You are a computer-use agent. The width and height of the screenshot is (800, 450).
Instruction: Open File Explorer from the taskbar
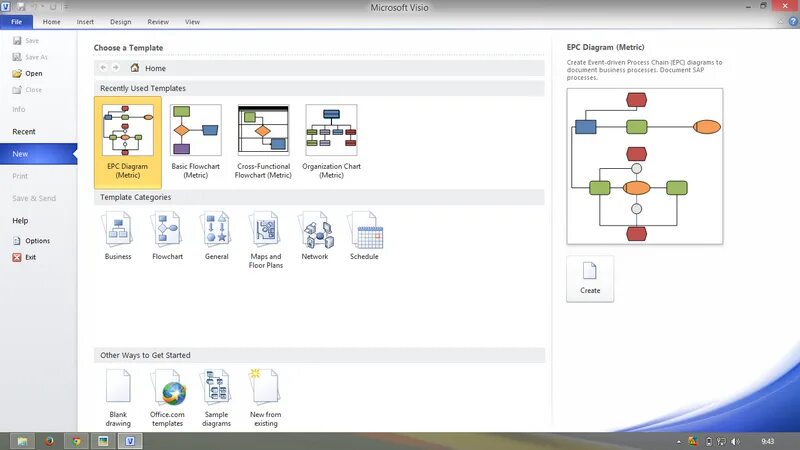[x=22, y=441]
